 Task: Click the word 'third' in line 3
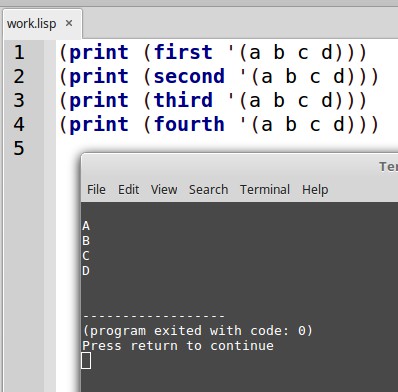183,100
